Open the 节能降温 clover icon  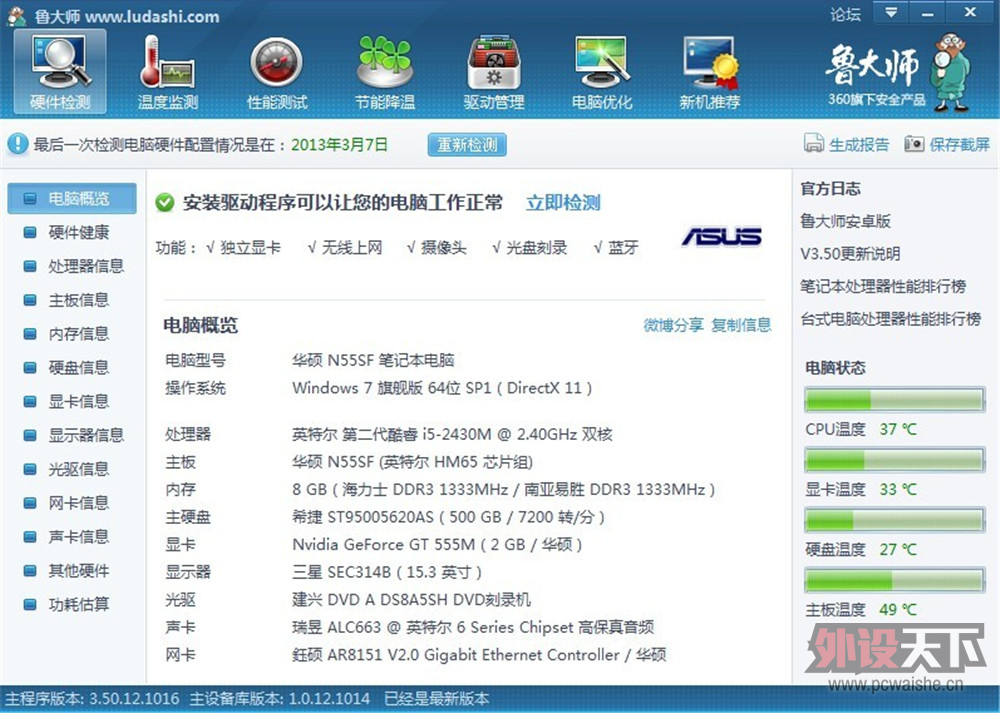pos(385,71)
